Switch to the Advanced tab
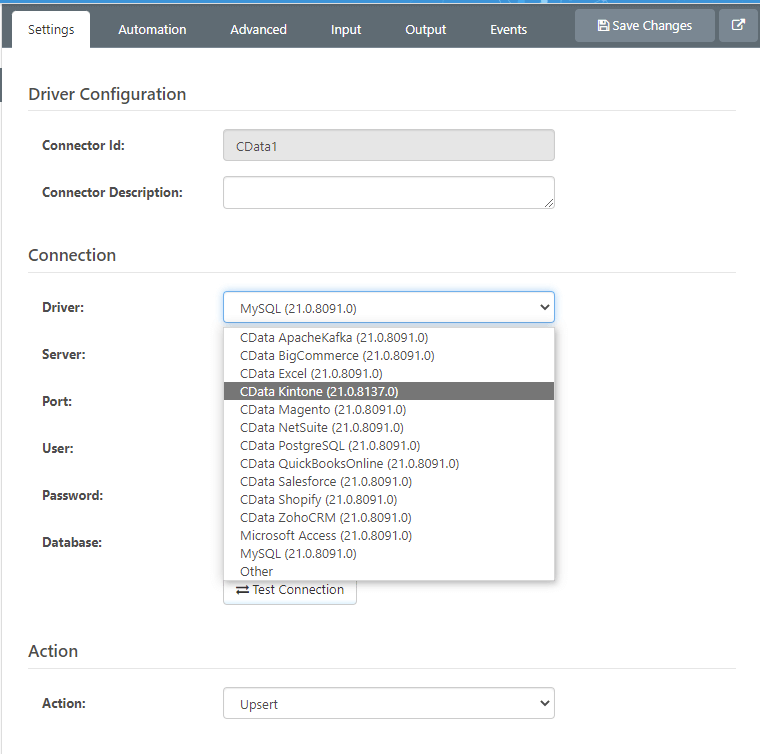 (258, 30)
